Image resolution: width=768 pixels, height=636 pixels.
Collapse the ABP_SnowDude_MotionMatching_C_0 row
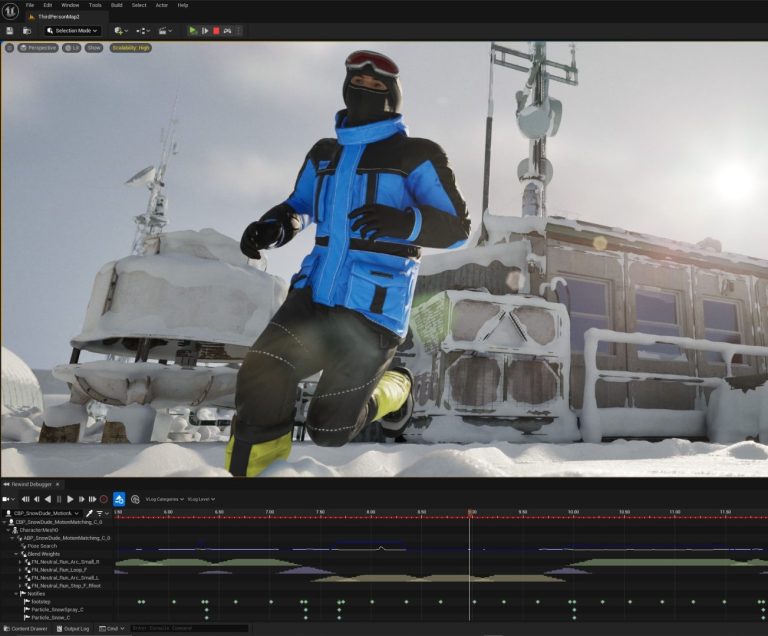pyautogui.click(x=13, y=538)
